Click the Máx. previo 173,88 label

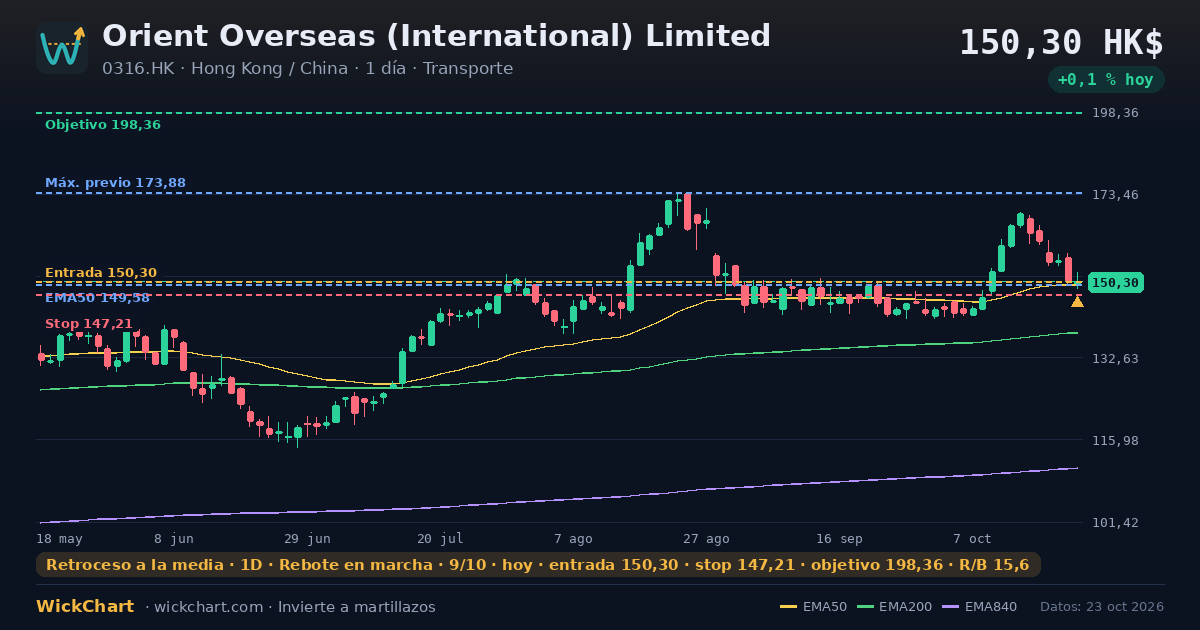[x=115, y=183]
